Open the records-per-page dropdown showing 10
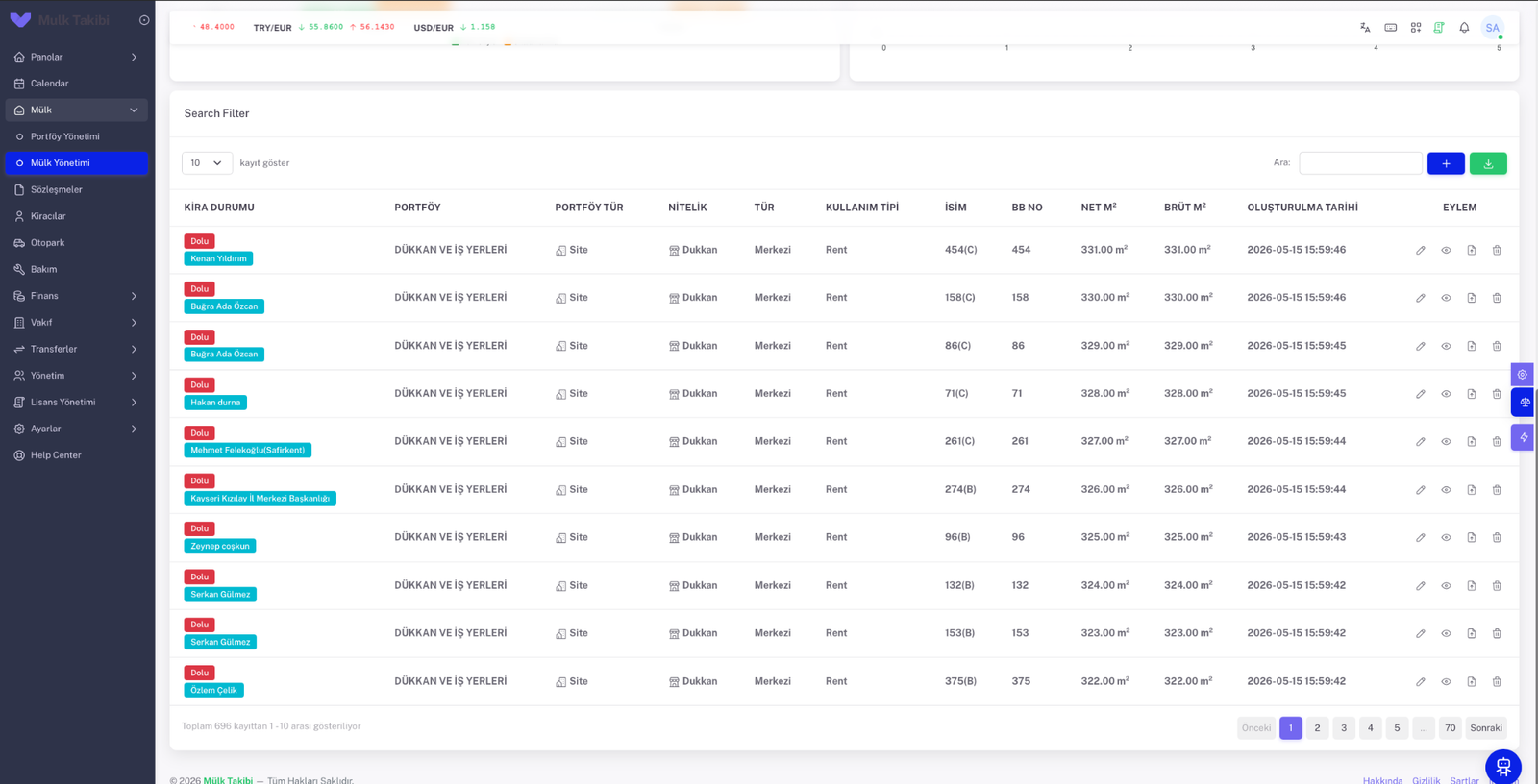 point(207,163)
